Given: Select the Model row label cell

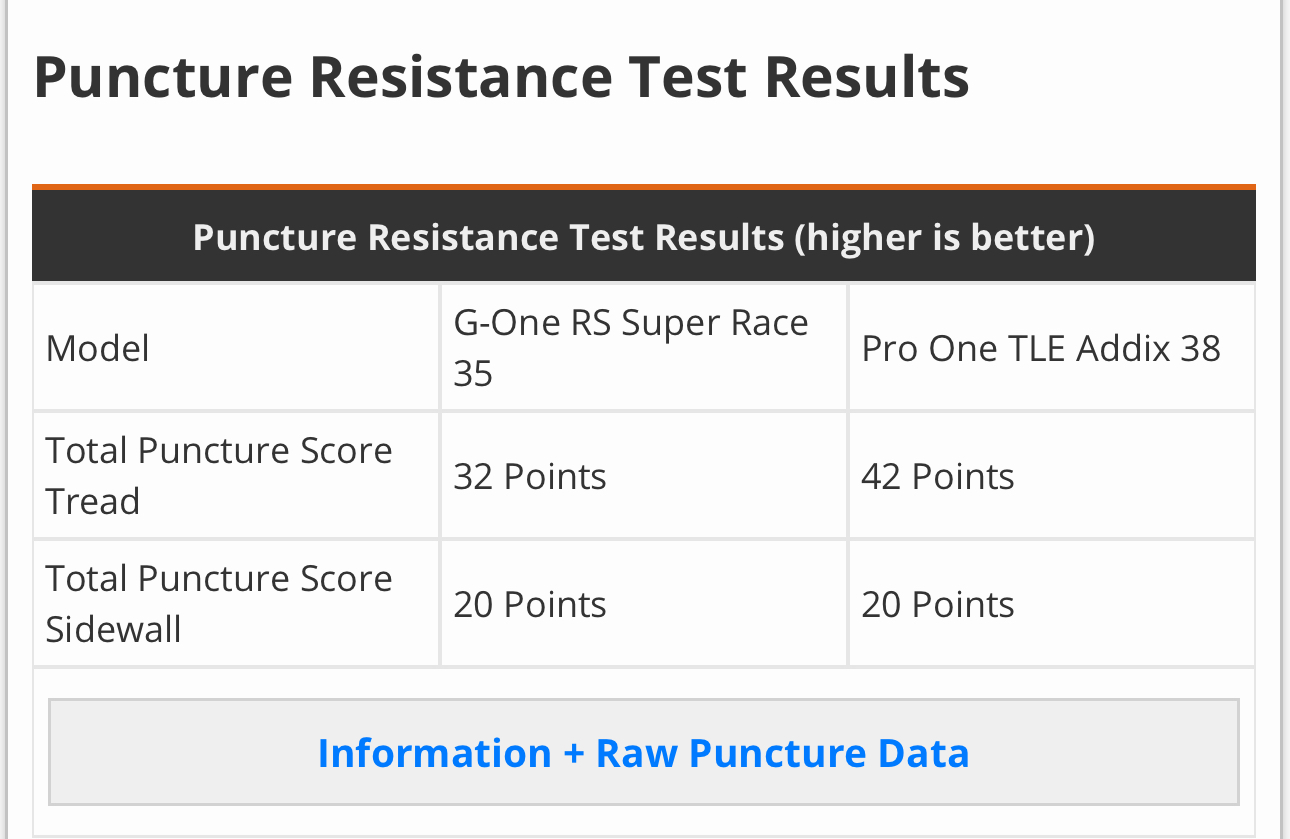Looking at the screenshot, I should 98,348.
